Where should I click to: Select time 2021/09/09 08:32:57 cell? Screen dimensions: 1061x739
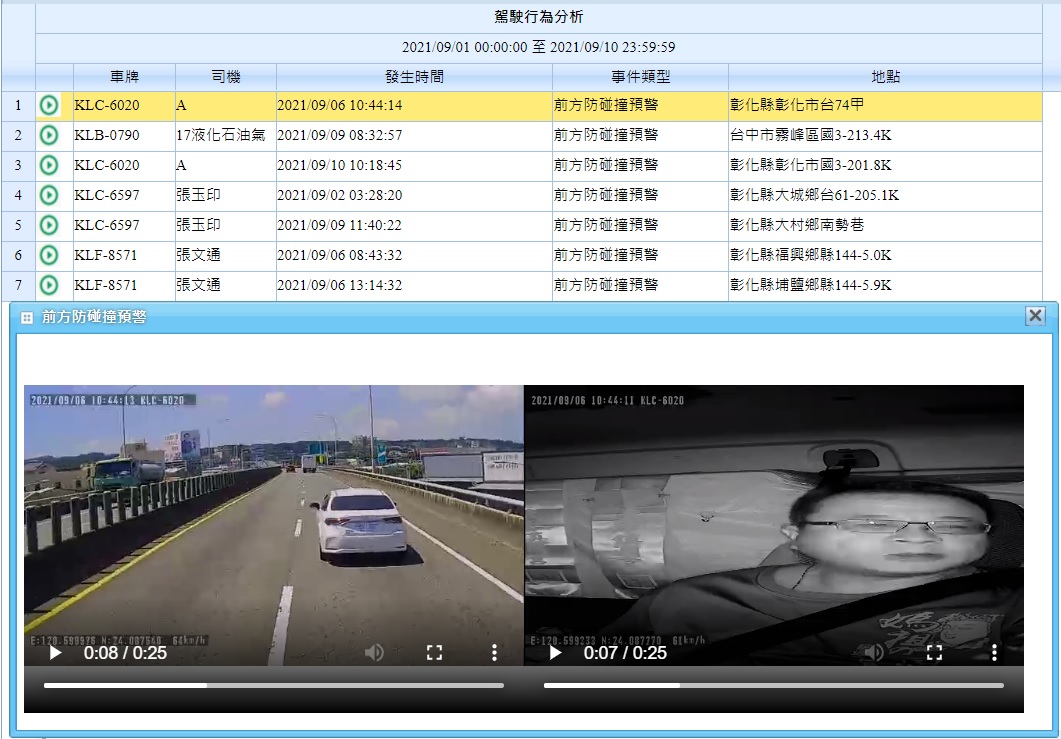pyautogui.click(x=414, y=135)
